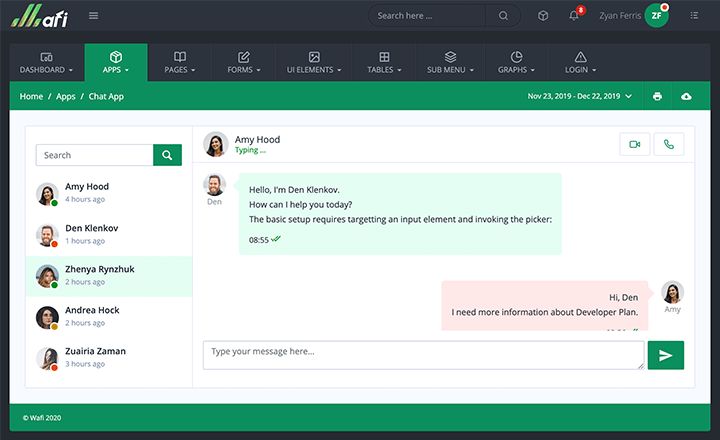The width and height of the screenshot is (720, 440).
Task: Click the message input field
Action: tap(423, 355)
